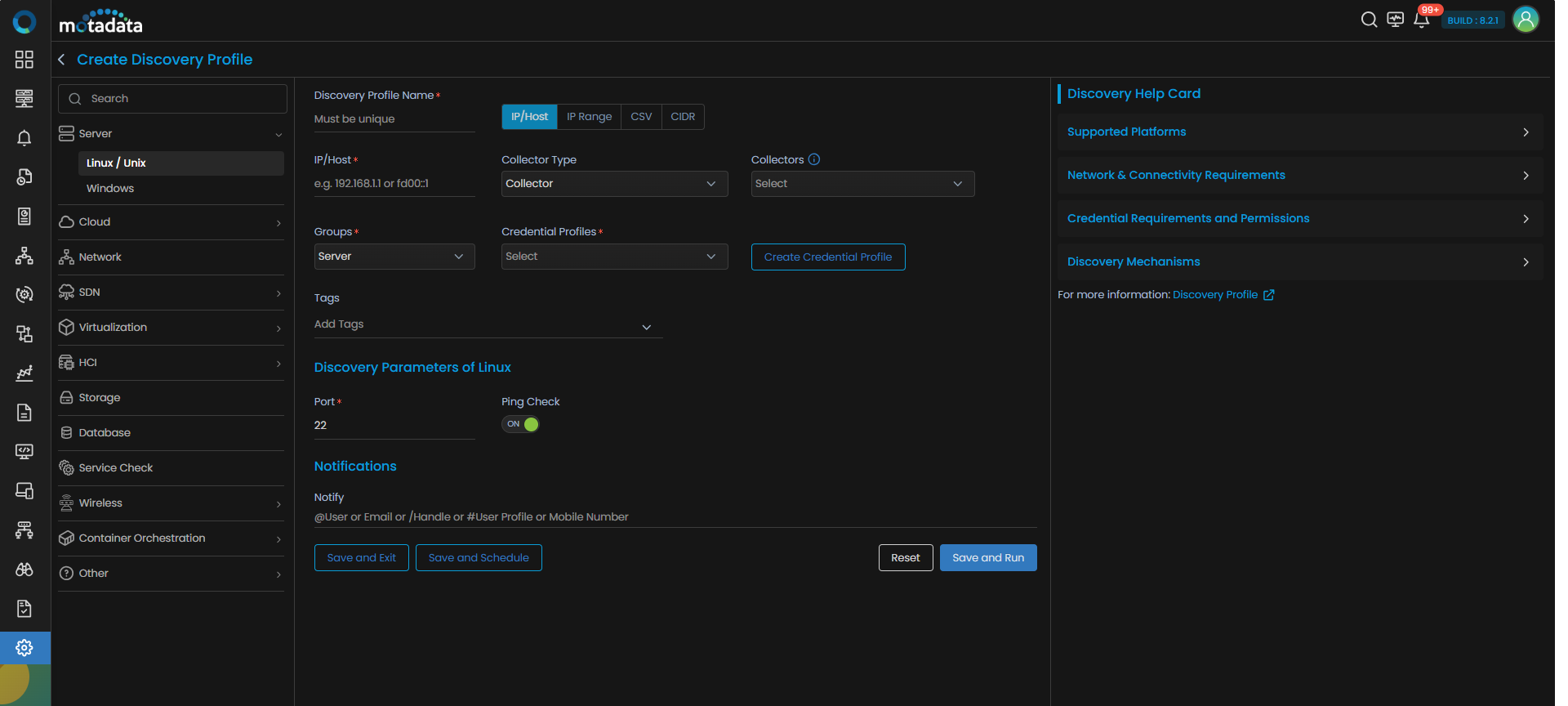Click the Discovery Profile Name input field
Viewport: 1568px width, 706px height.
pos(394,119)
